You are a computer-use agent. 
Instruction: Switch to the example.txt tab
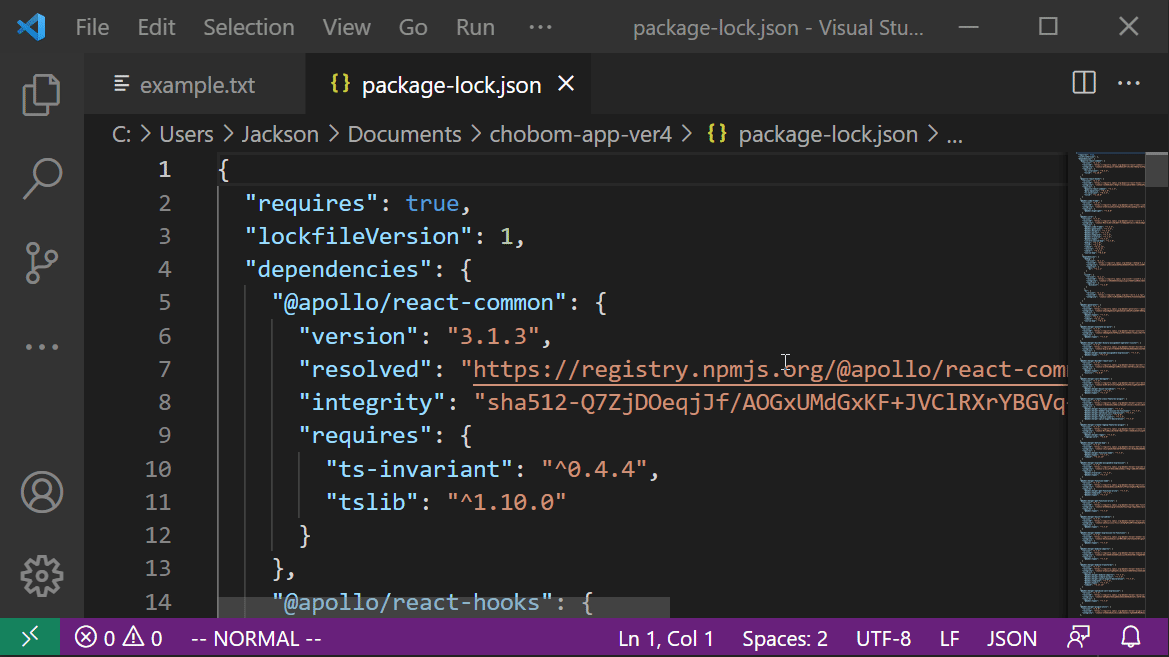tap(195, 84)
